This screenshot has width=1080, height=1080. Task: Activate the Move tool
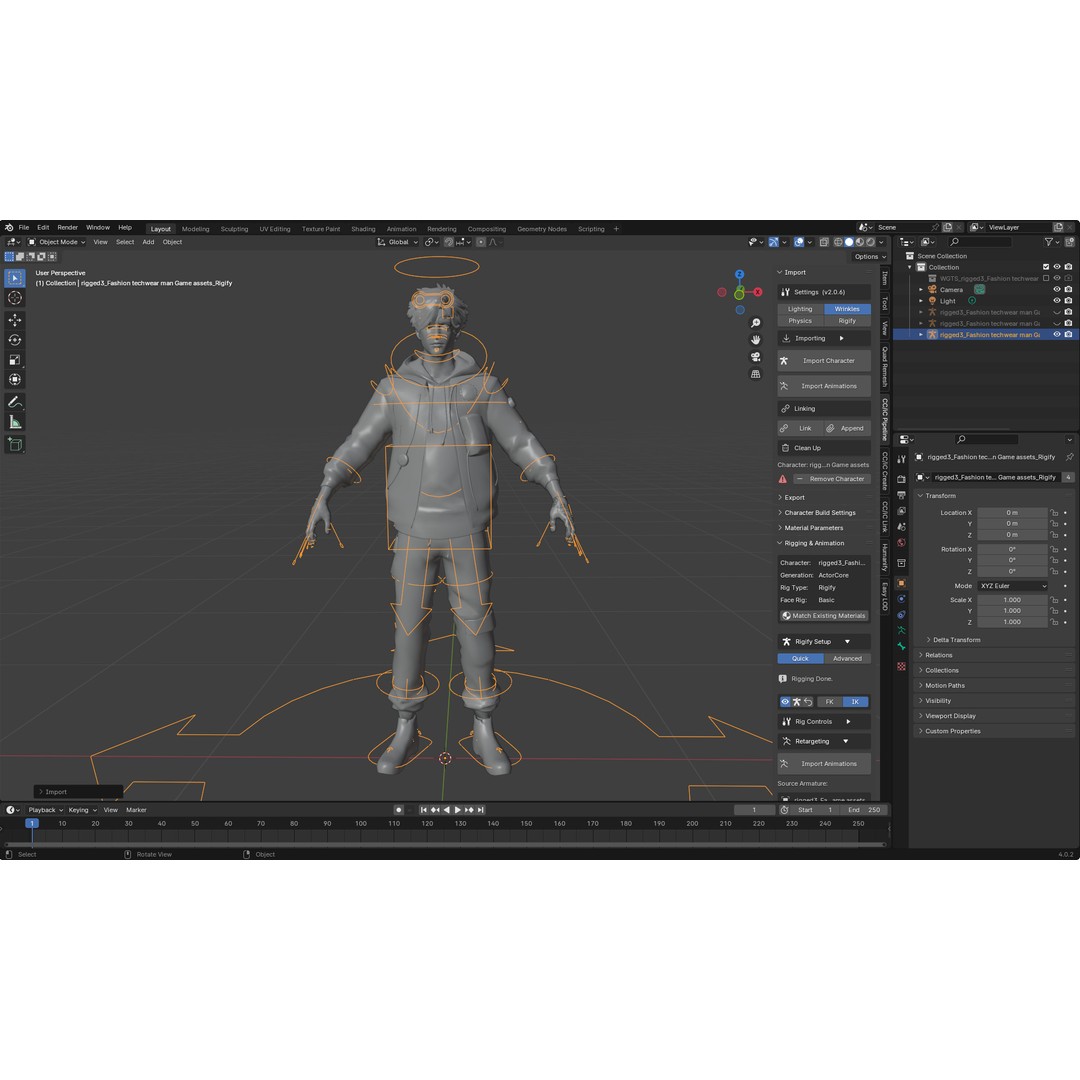click(15, 320)
